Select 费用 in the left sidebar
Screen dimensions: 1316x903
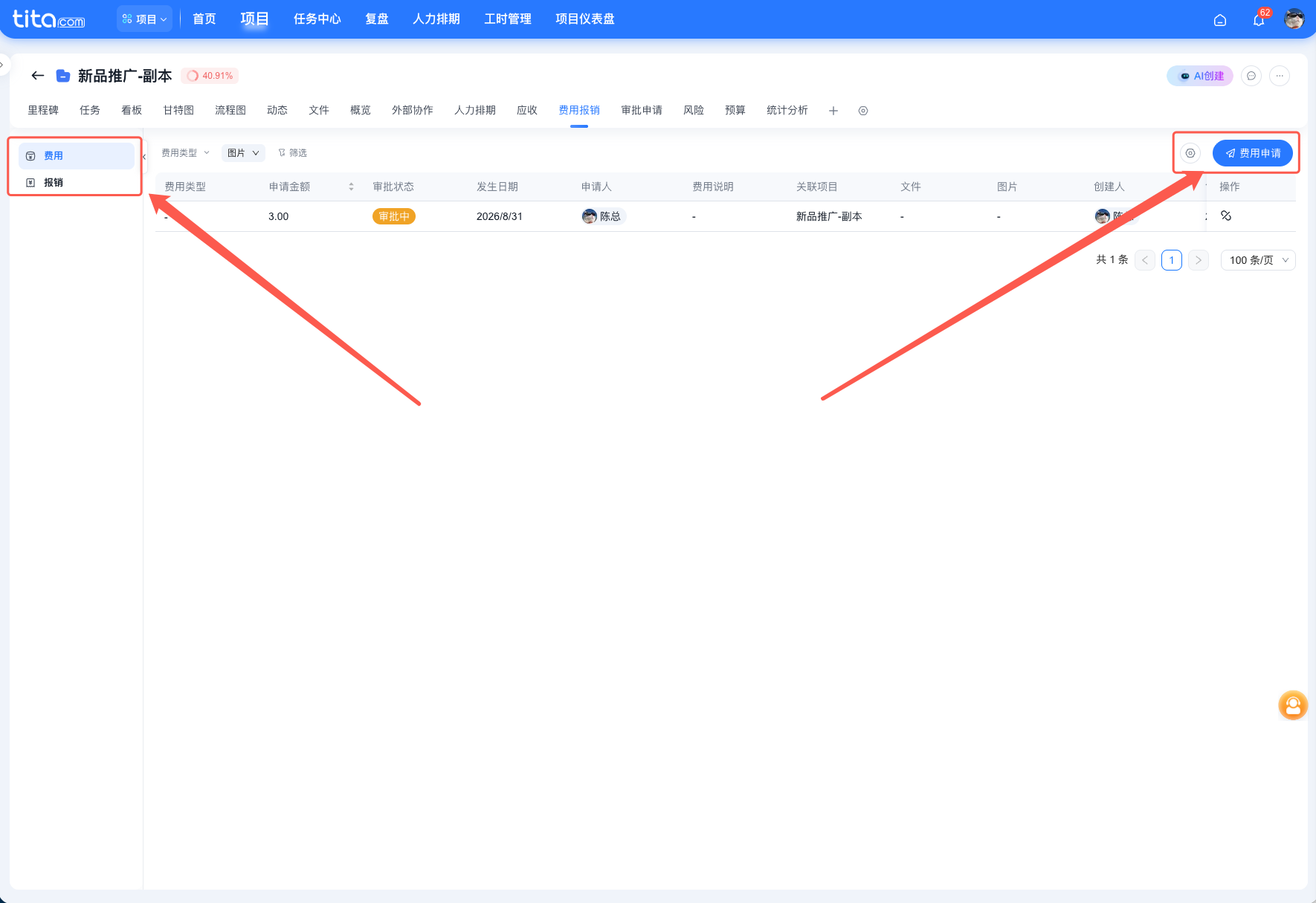click(77, 156)
